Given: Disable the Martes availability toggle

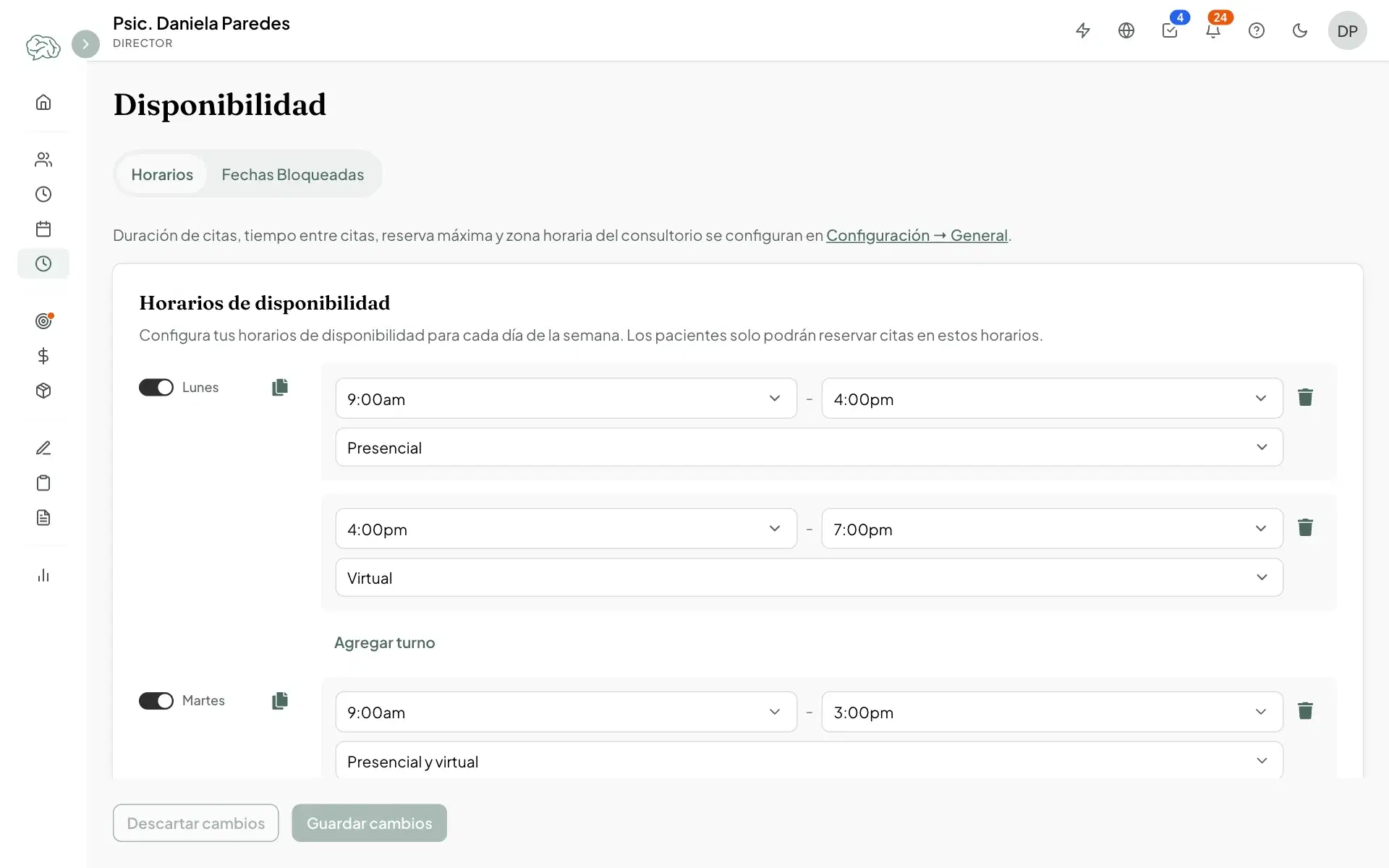Looking at the screenshot, I should (156, 700).
